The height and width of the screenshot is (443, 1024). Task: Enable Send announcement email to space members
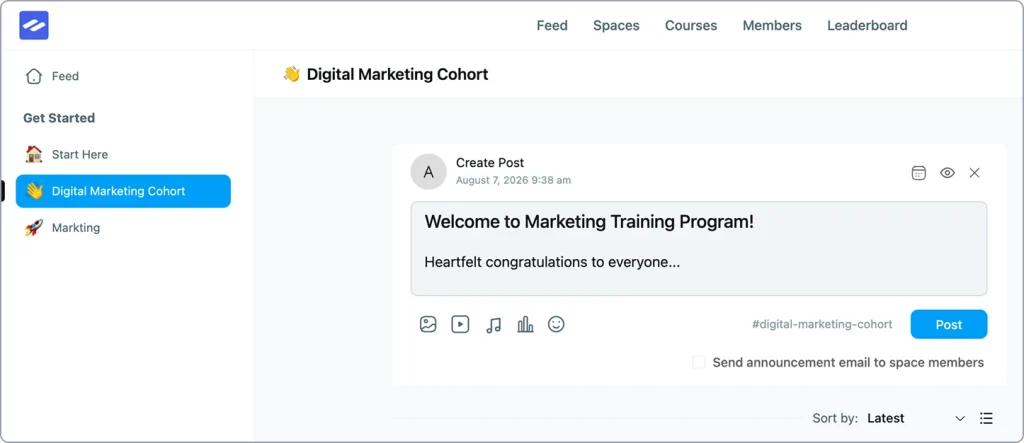pos(699,362)
